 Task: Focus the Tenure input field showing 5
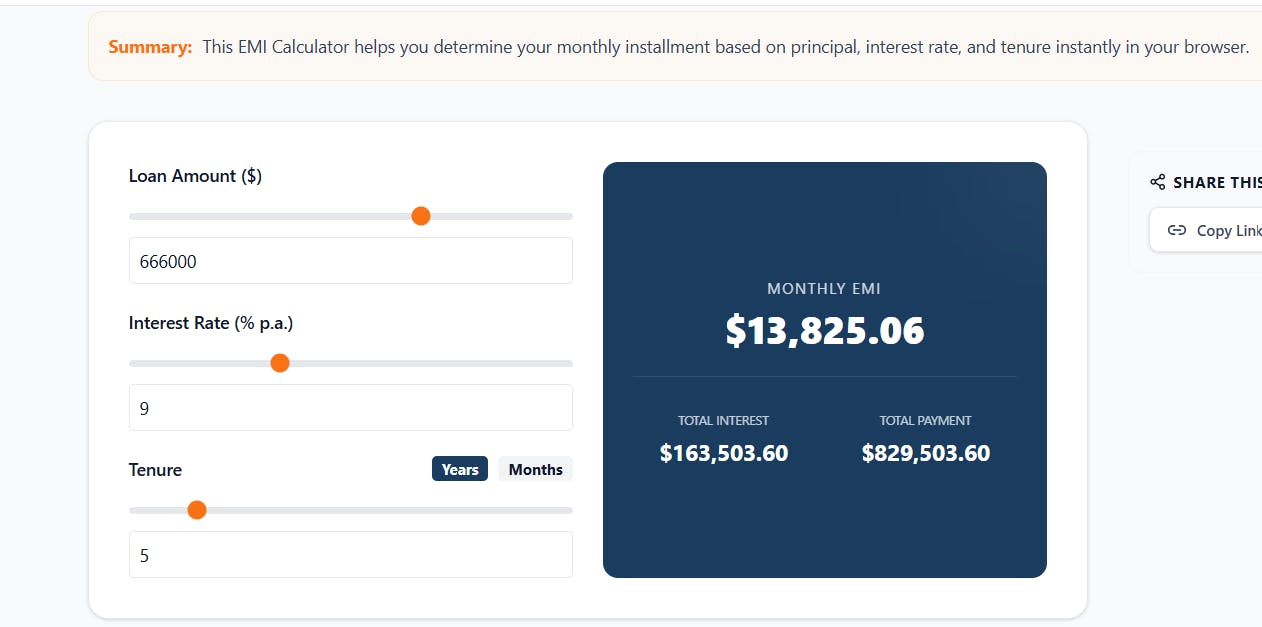351,555
